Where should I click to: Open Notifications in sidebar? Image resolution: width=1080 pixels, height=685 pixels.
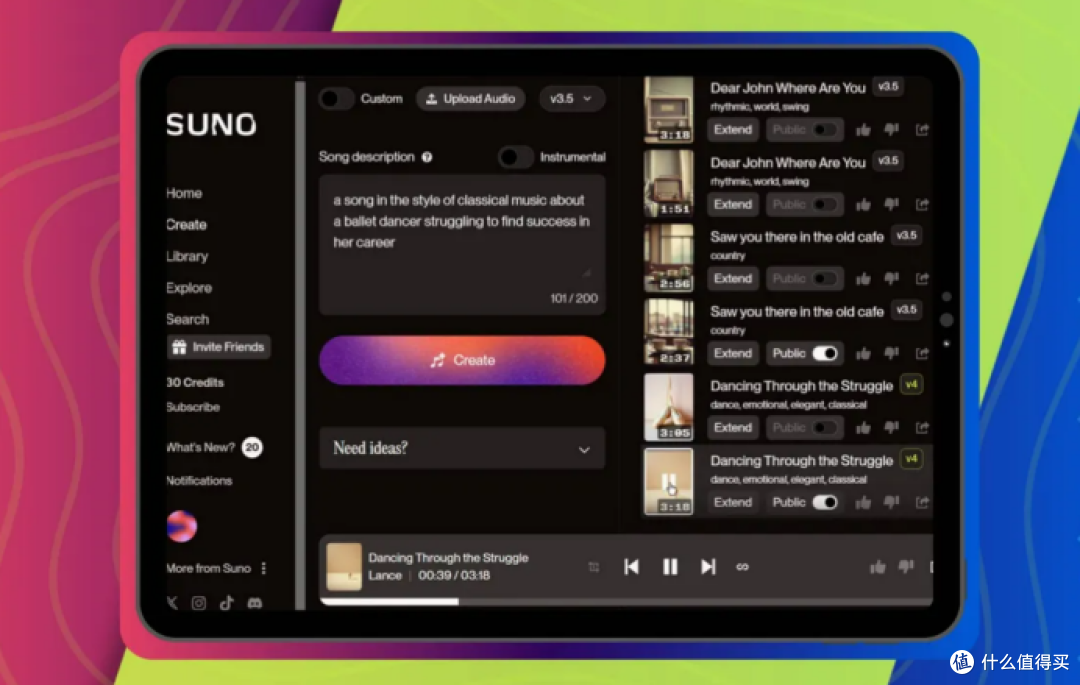tap(199, 481)
